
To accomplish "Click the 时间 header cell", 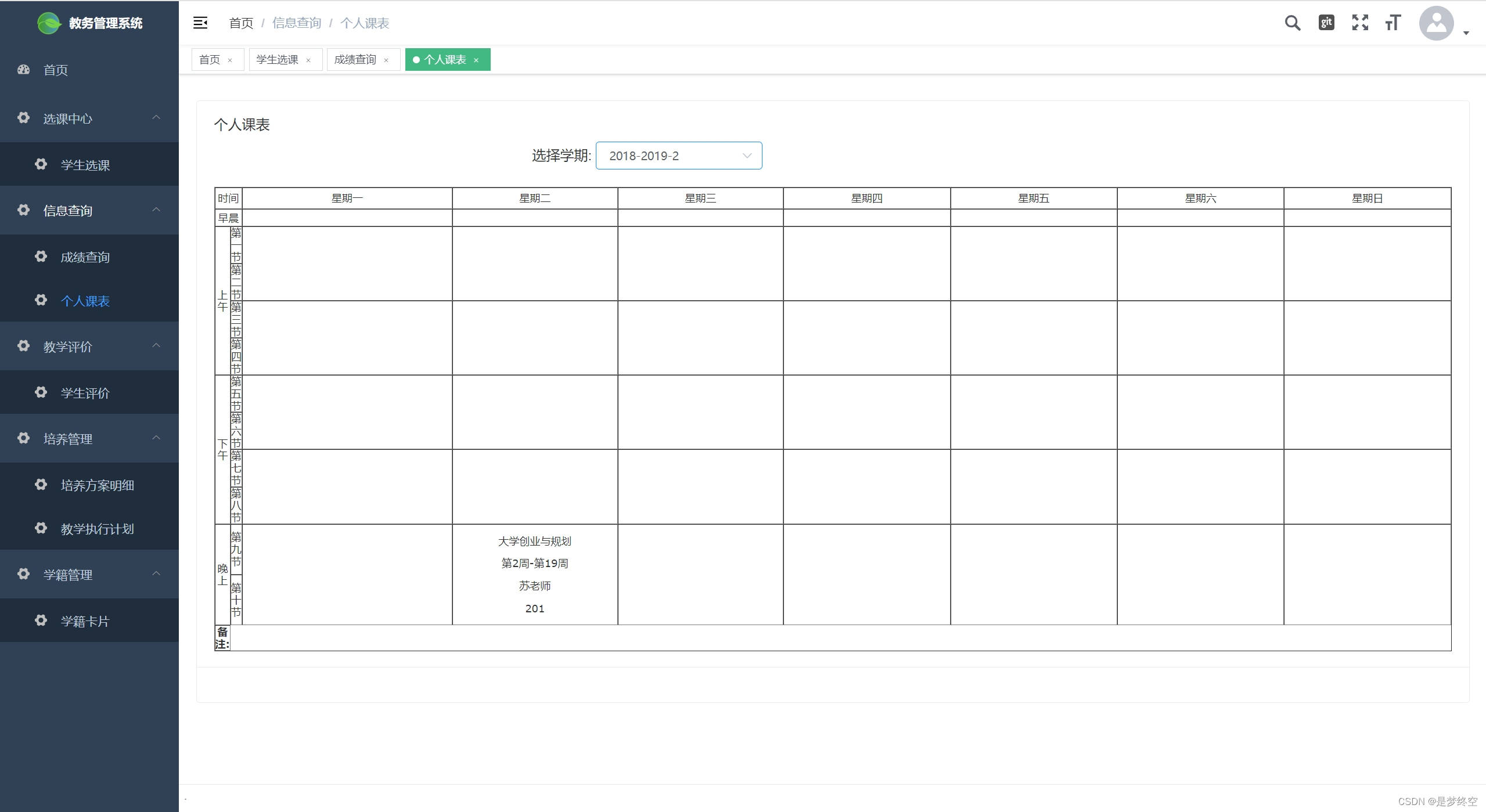I will [x=228, y=199].
